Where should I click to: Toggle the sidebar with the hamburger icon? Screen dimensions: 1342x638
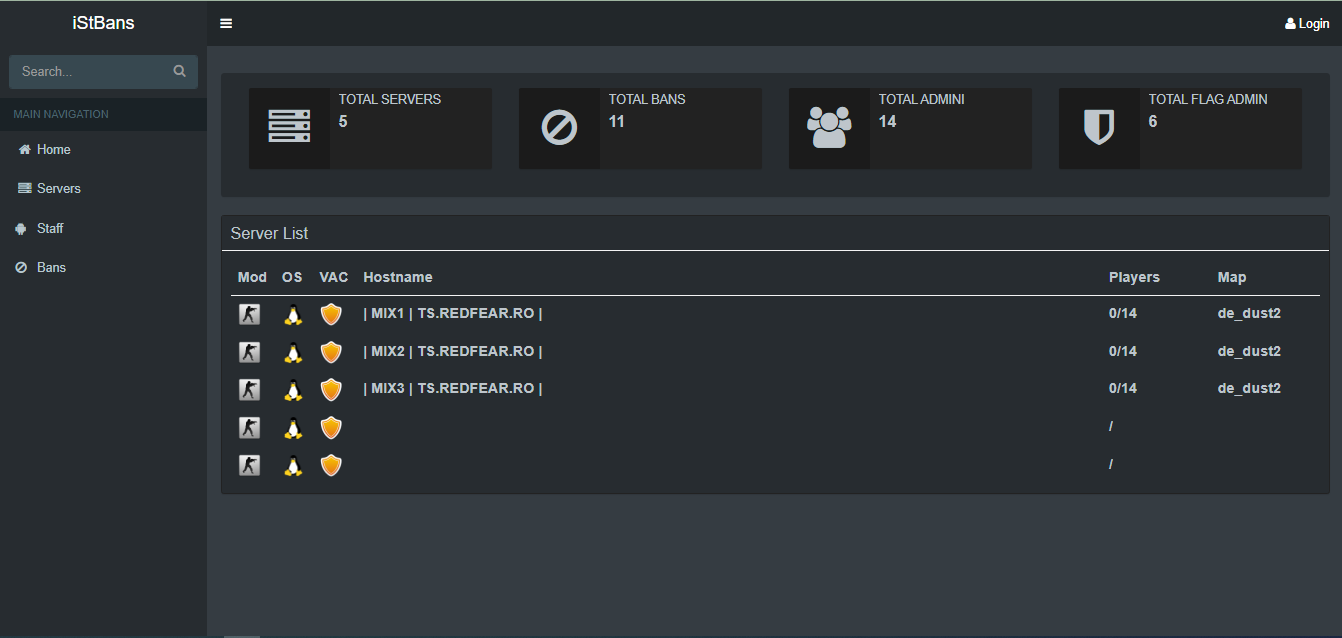(x=226, y=23)
